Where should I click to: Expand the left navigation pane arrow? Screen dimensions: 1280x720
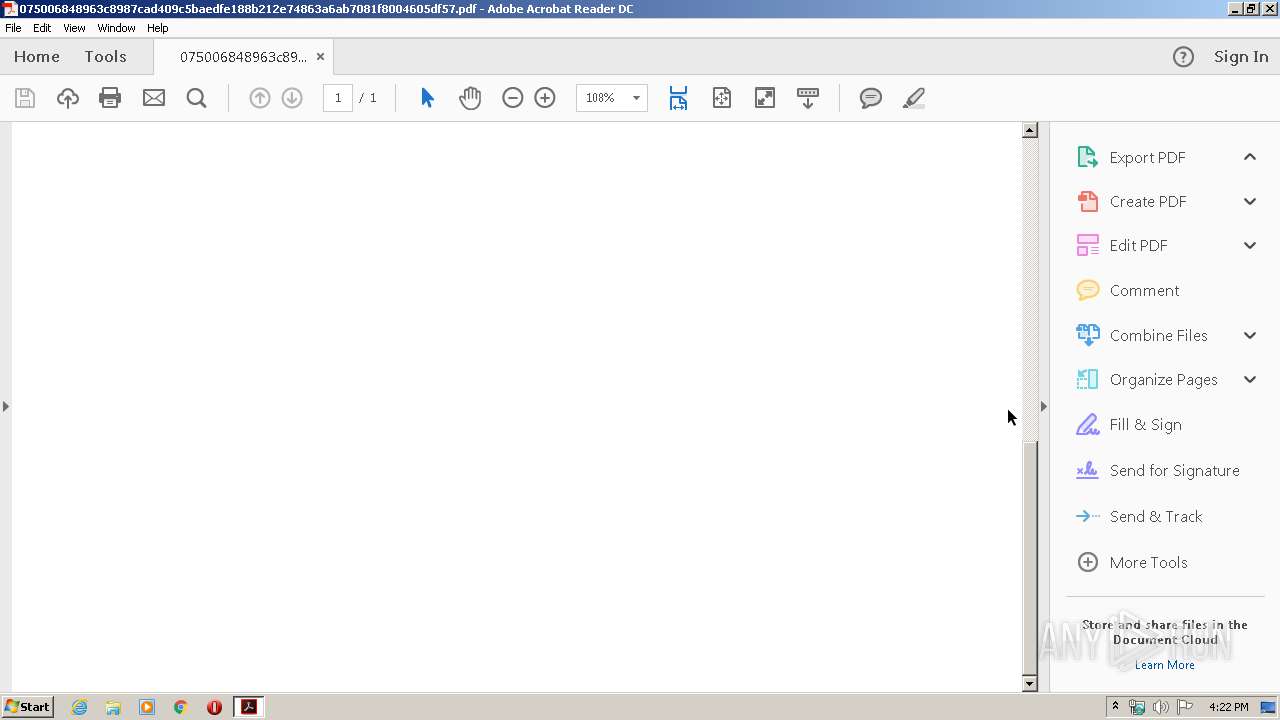point(6,406)
